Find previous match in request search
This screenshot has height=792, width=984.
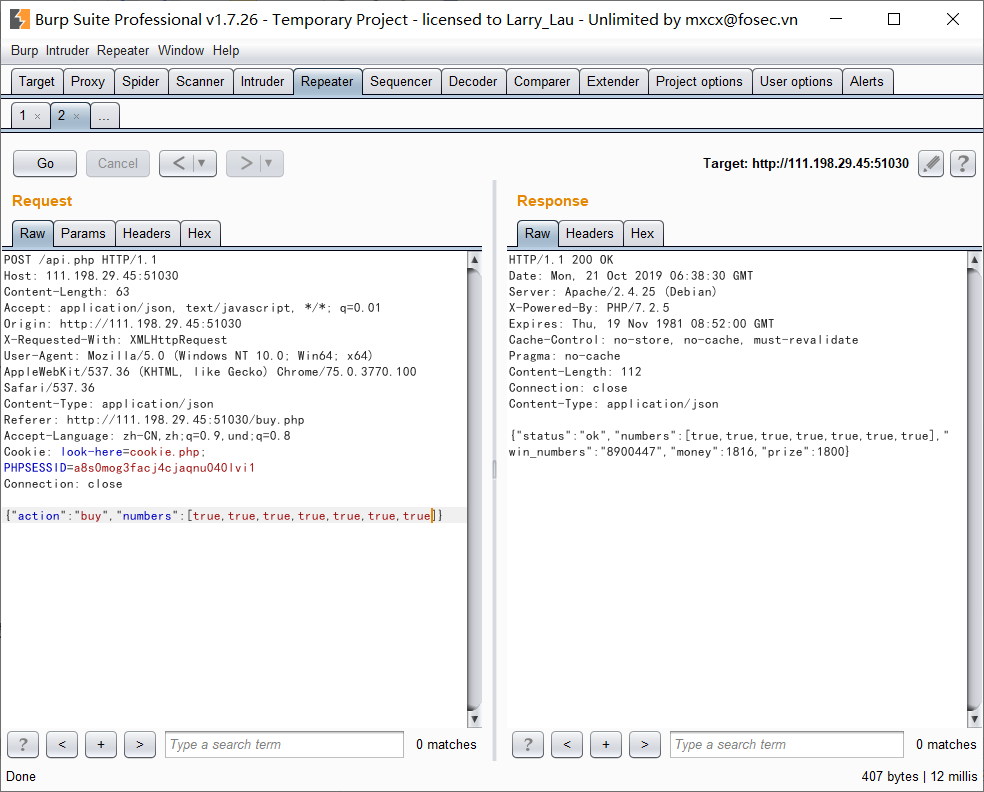pos(62,744)
